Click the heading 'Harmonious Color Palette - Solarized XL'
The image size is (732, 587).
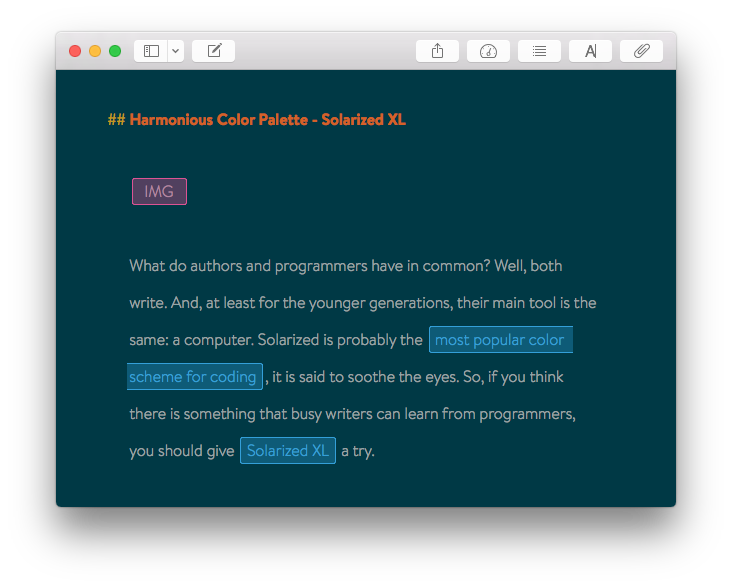(x=267, y=120)
